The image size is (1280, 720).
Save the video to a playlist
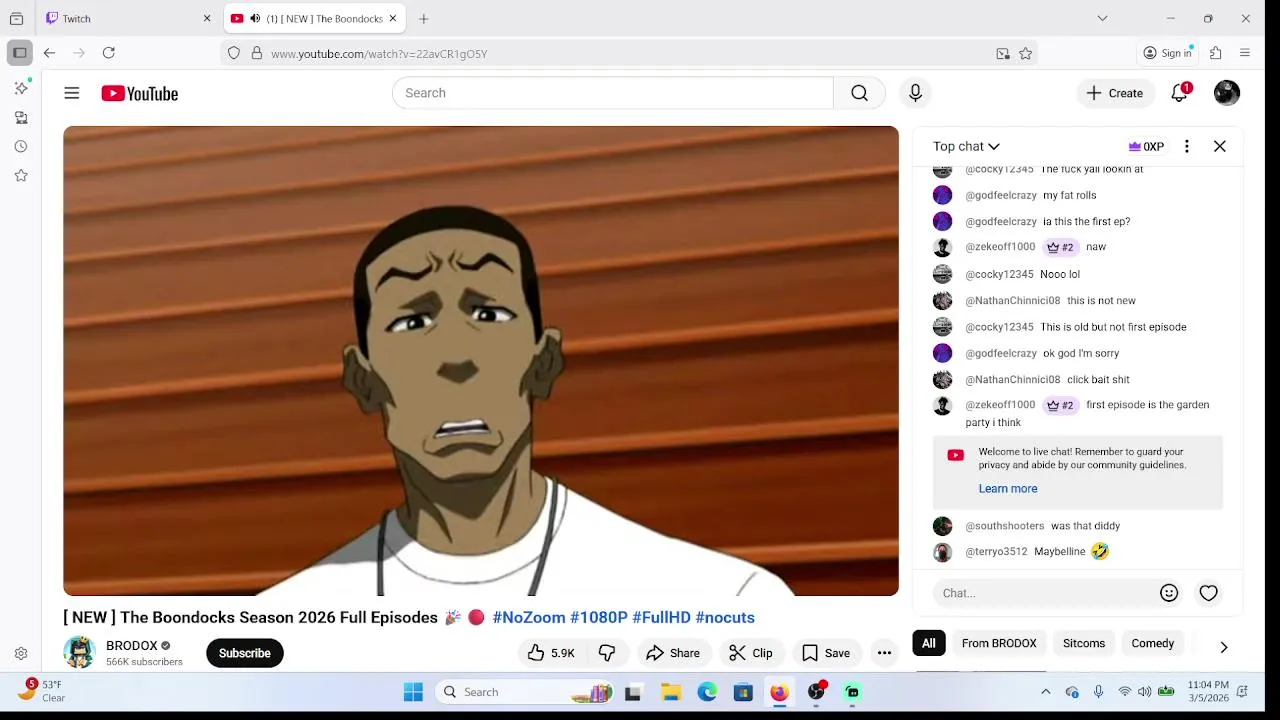(x=826, y=653)
